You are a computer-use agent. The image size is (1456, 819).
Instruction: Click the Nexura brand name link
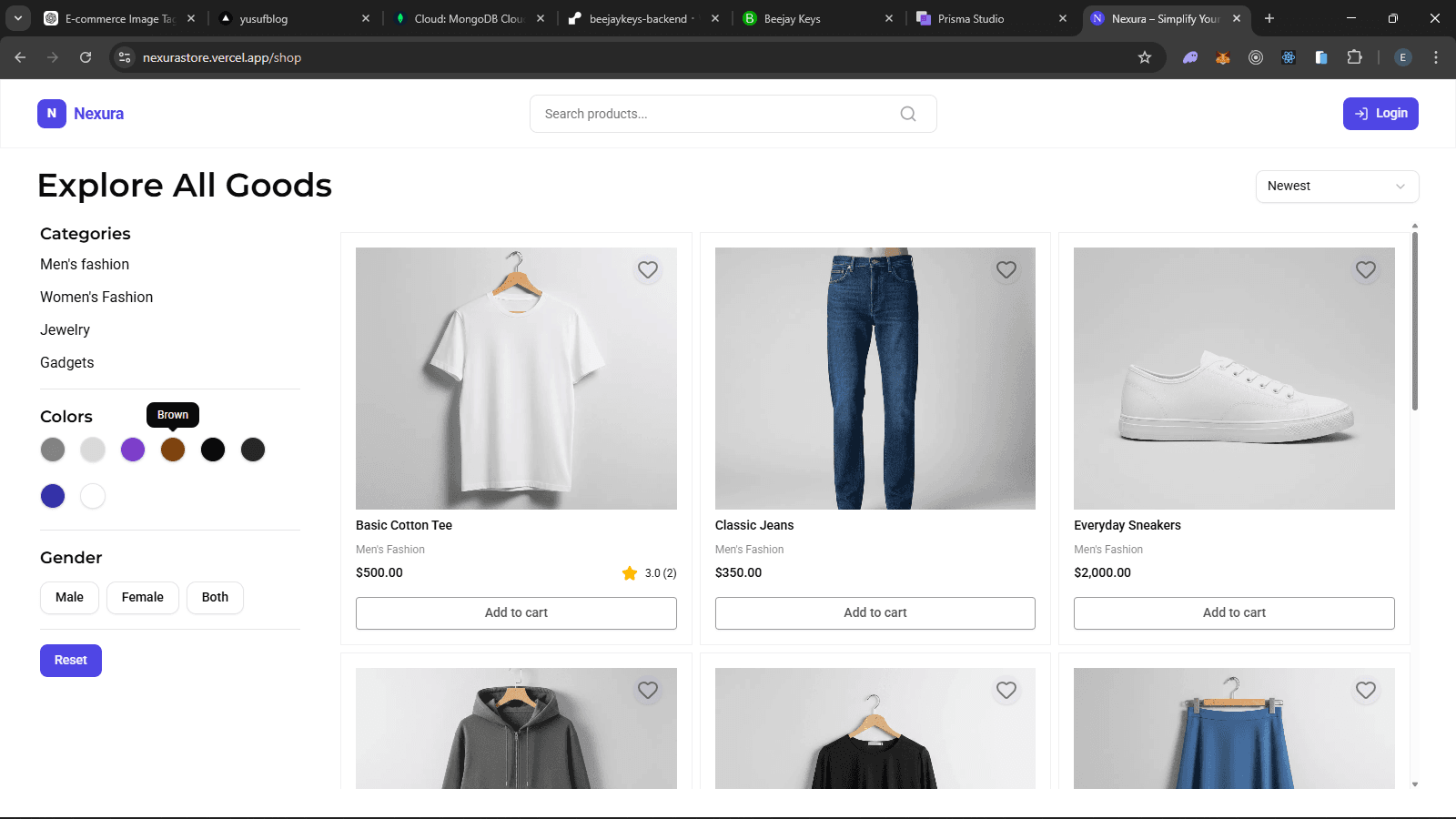coord(98,114)
